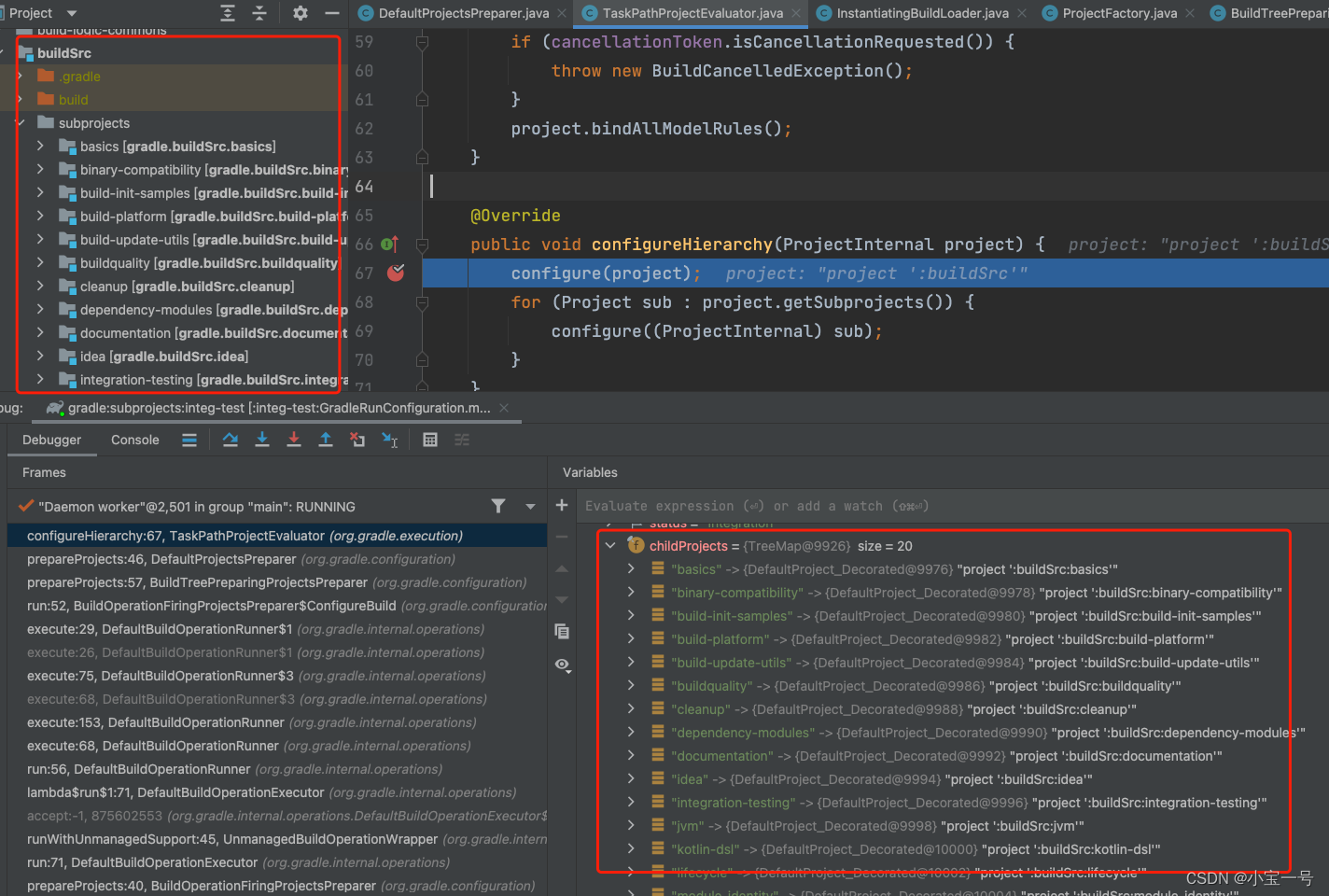Collapse the childProjects variable node
This screenshot has height=896, width=1329.
(610, 546)
